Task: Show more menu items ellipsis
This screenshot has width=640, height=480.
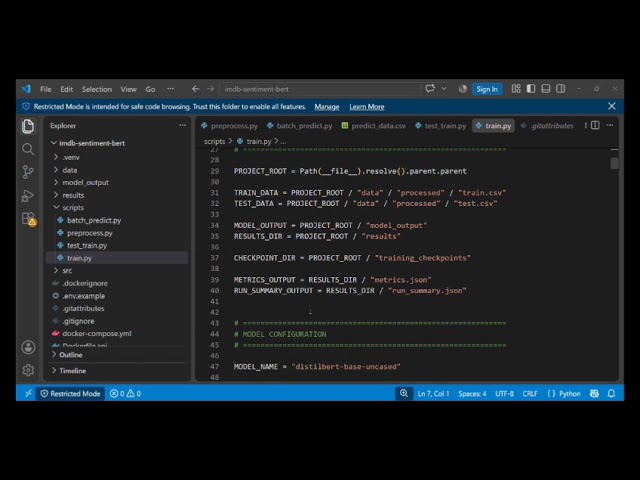Action: pos(171,89)
